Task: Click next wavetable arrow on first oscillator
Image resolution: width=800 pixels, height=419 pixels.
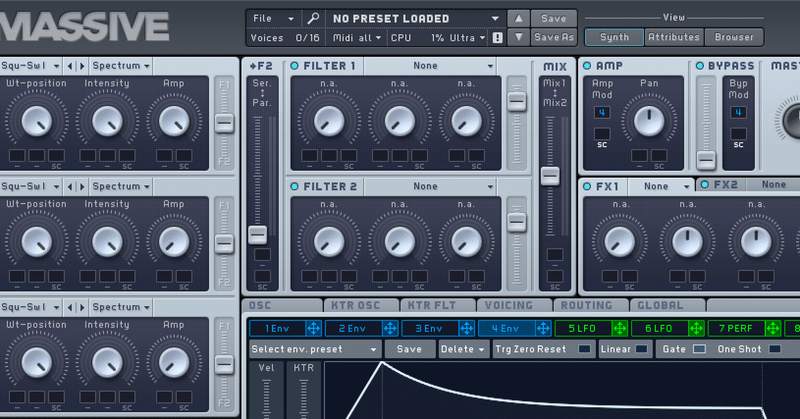Action: pos(82,66)
